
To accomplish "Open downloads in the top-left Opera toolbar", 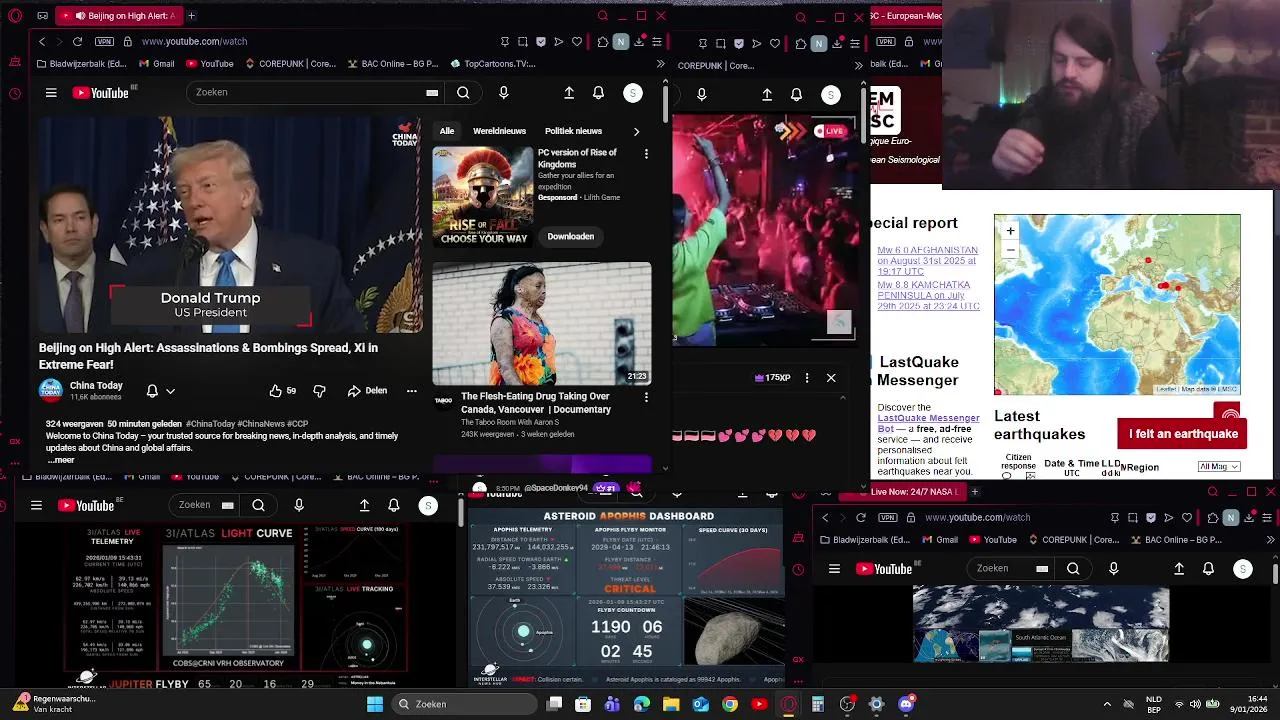I will click(x=639, y=42).
